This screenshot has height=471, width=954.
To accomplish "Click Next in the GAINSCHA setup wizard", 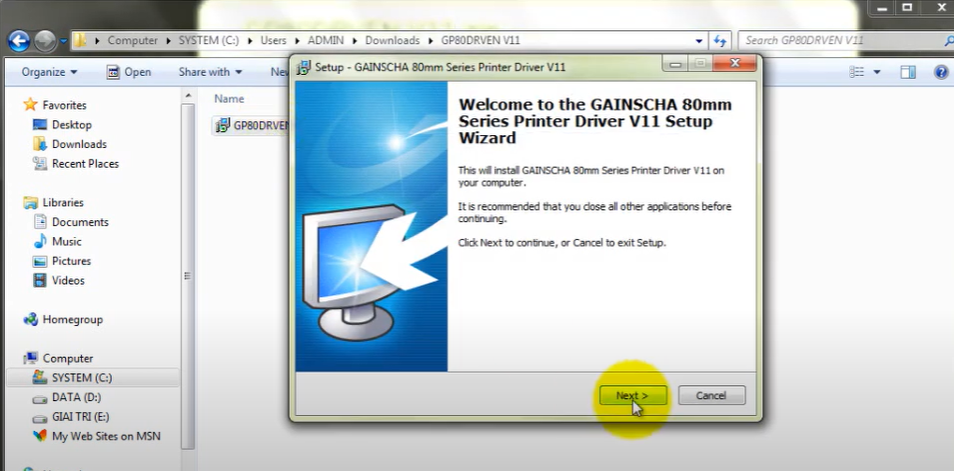I will 633,396.
